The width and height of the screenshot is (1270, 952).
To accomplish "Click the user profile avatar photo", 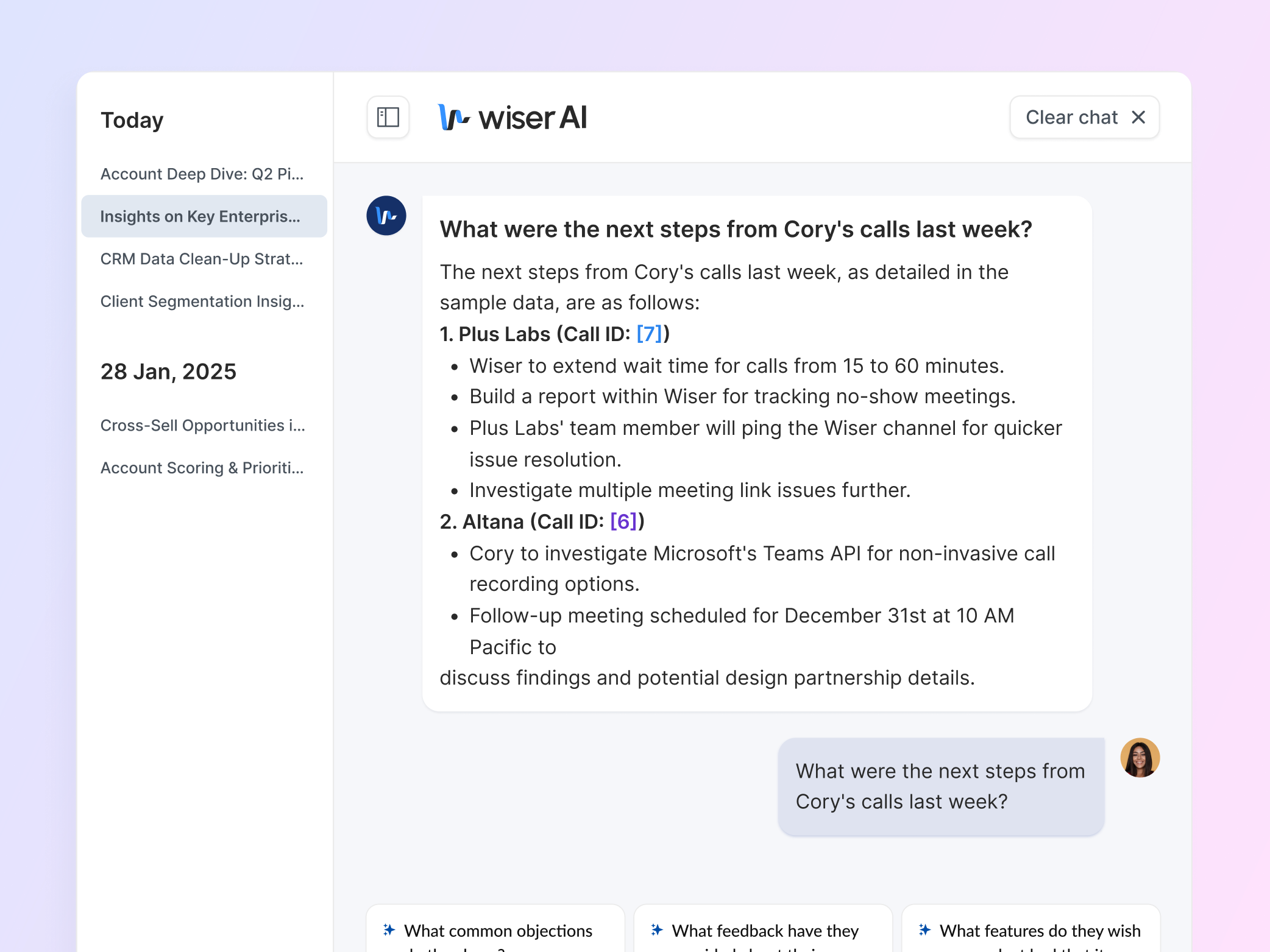I will click(x=1140, y=758).
